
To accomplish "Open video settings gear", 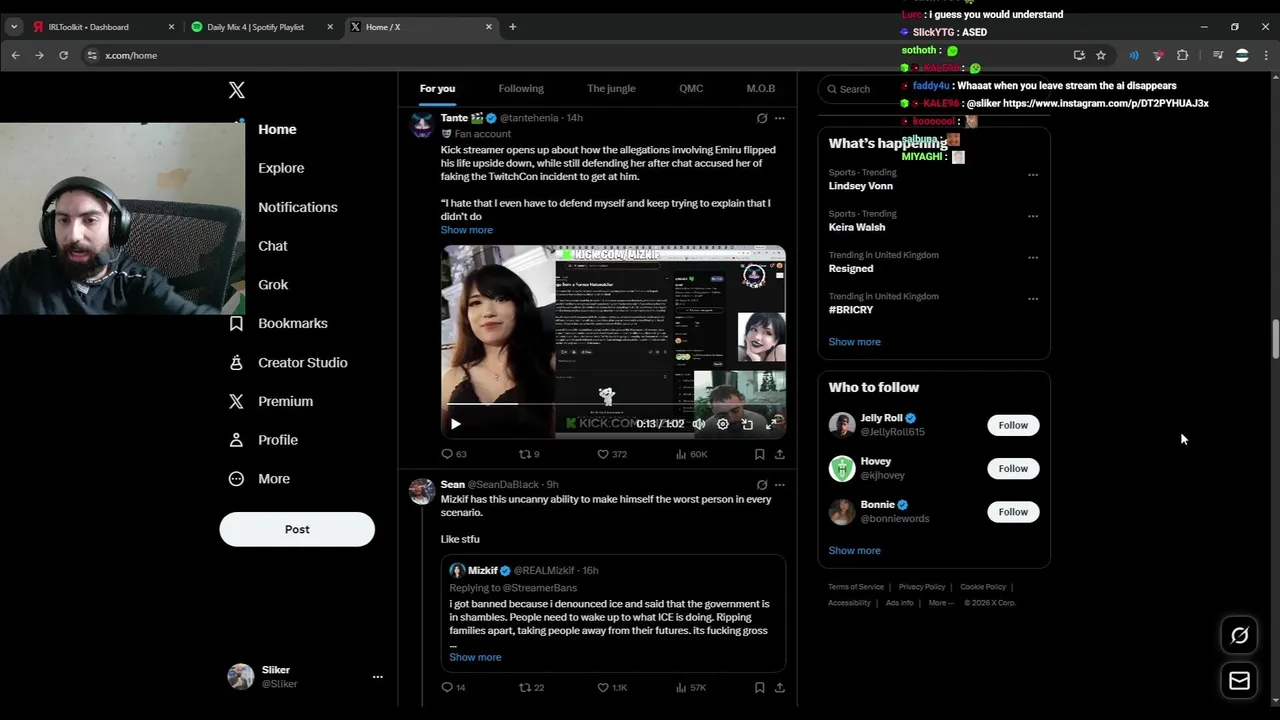I will 723,424.
